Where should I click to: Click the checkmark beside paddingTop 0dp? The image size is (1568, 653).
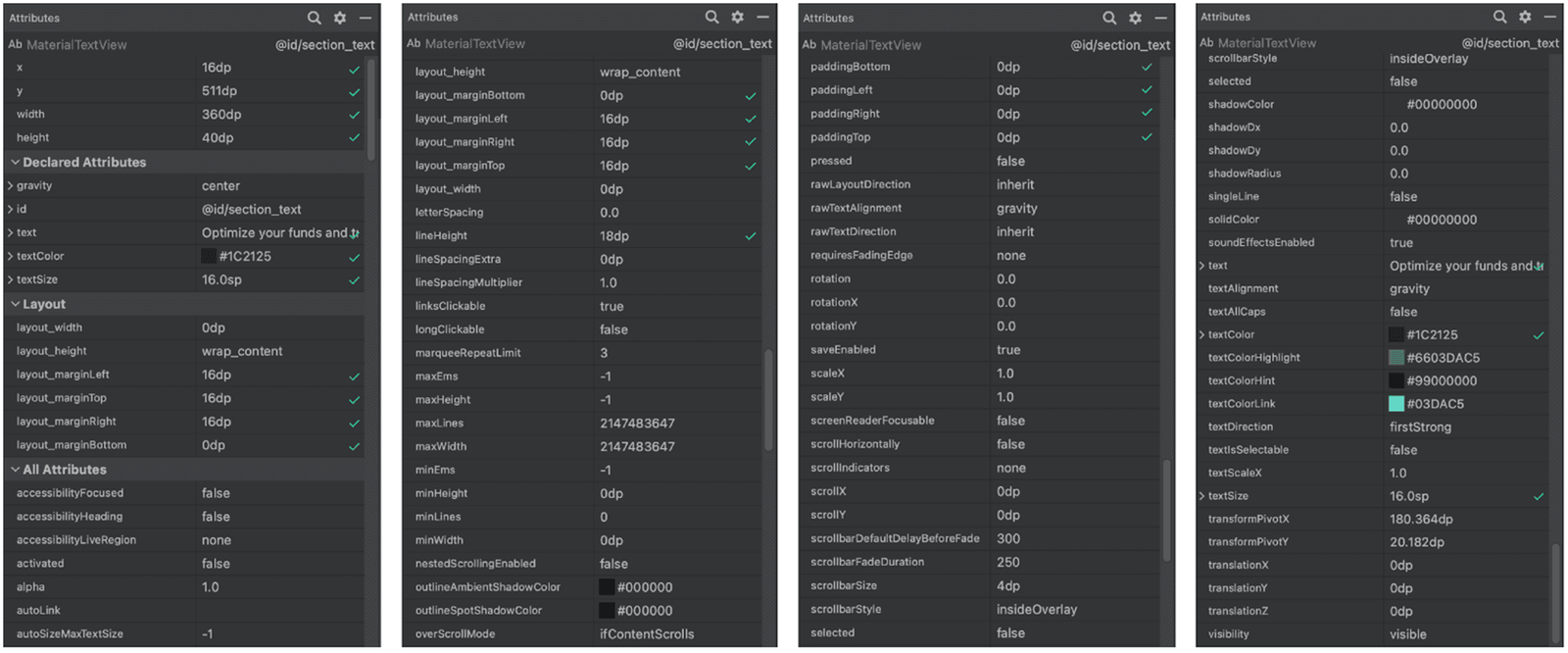pyautogui.click(x=1147, y=137)
